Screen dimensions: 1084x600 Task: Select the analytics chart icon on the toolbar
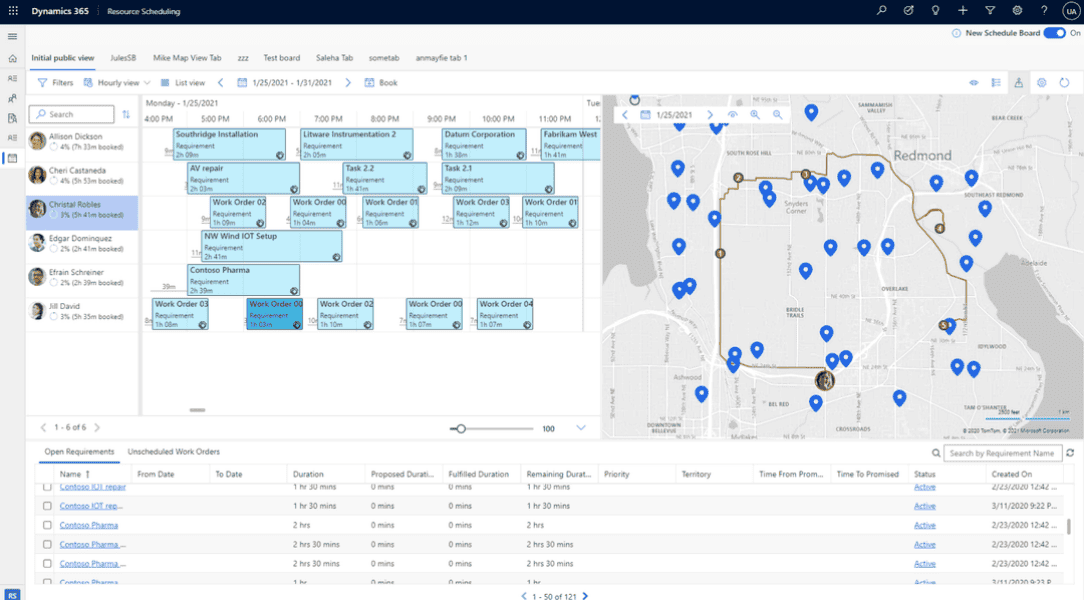[x=1018, y=82]
